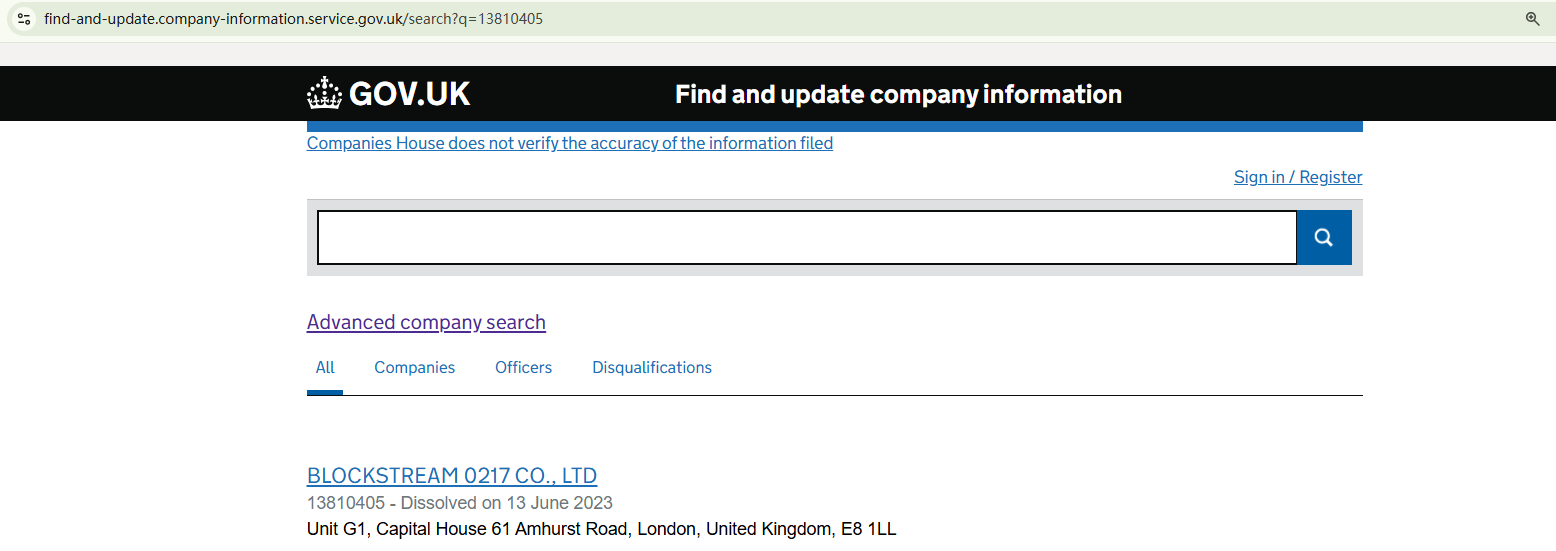
Task: Switch to the Officers tab
Action: pyautogui.click(x=523, y=368)
